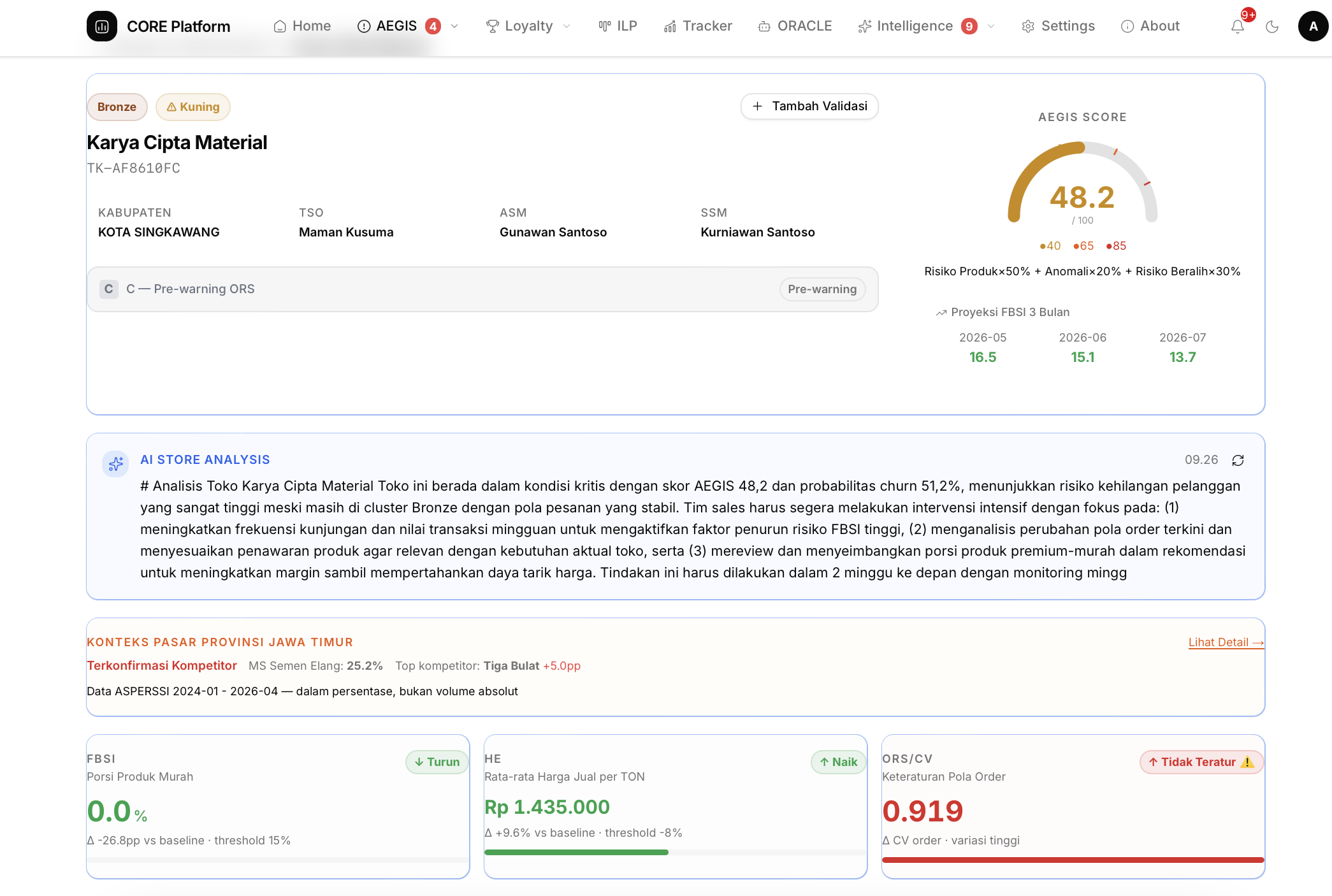
Task: Click the Tidak Teratur status badge
Action: click(1201, 762)
